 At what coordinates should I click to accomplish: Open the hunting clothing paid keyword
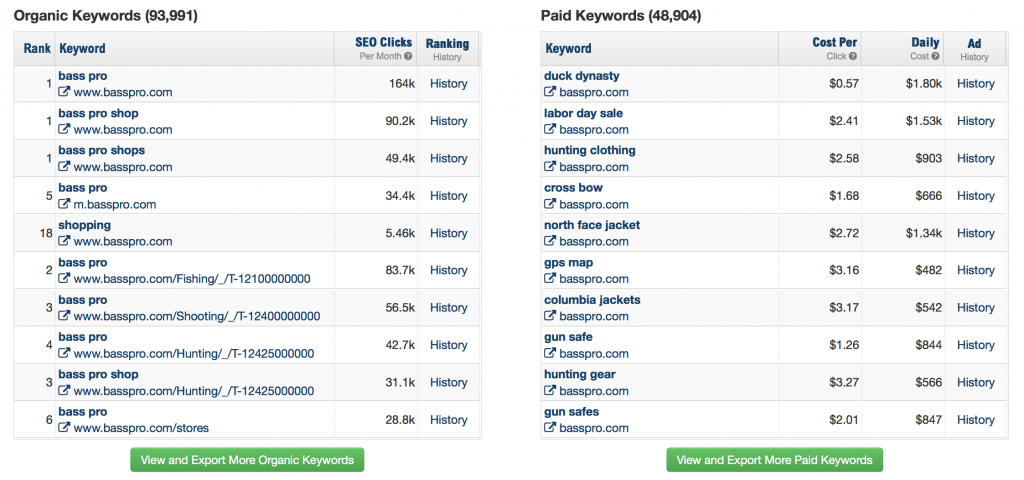coord(590,150)
